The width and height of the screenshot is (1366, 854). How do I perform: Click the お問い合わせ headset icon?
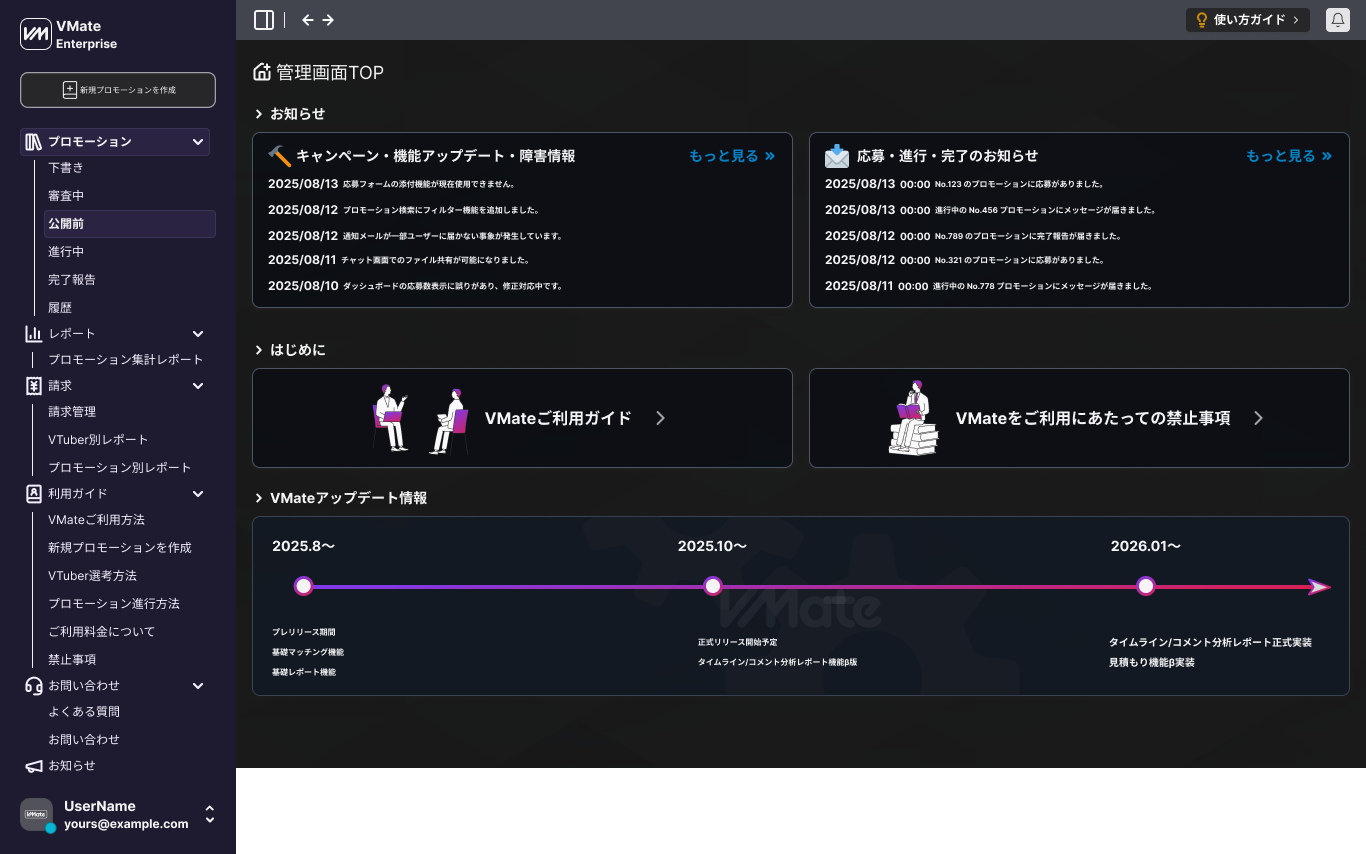pos(34,686)
